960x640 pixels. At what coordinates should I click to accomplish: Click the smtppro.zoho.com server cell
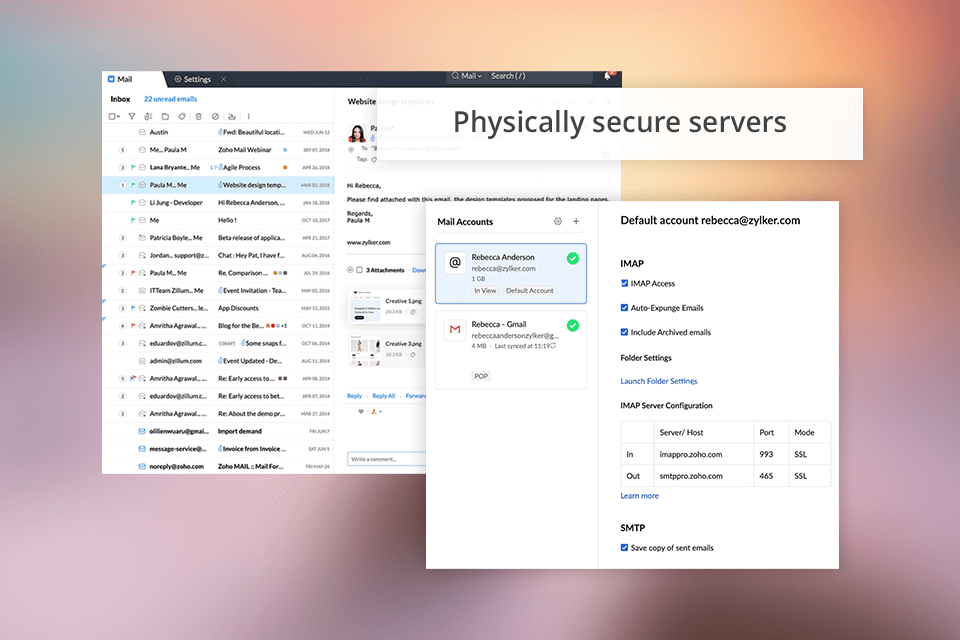pyautogui.click(x=703, y=476)
